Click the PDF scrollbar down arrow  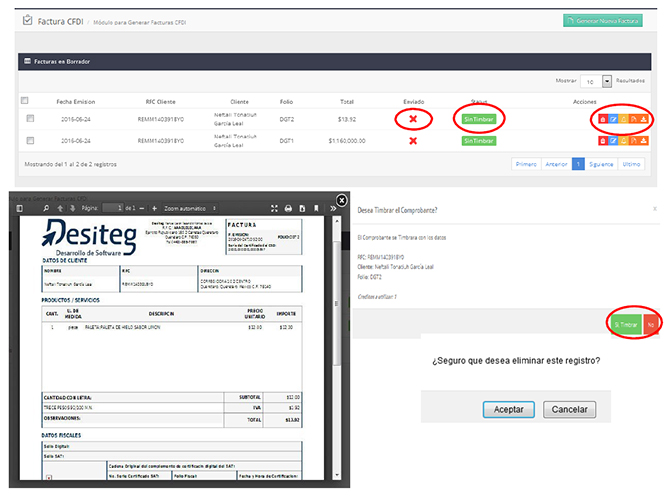(x=337, y=475)
